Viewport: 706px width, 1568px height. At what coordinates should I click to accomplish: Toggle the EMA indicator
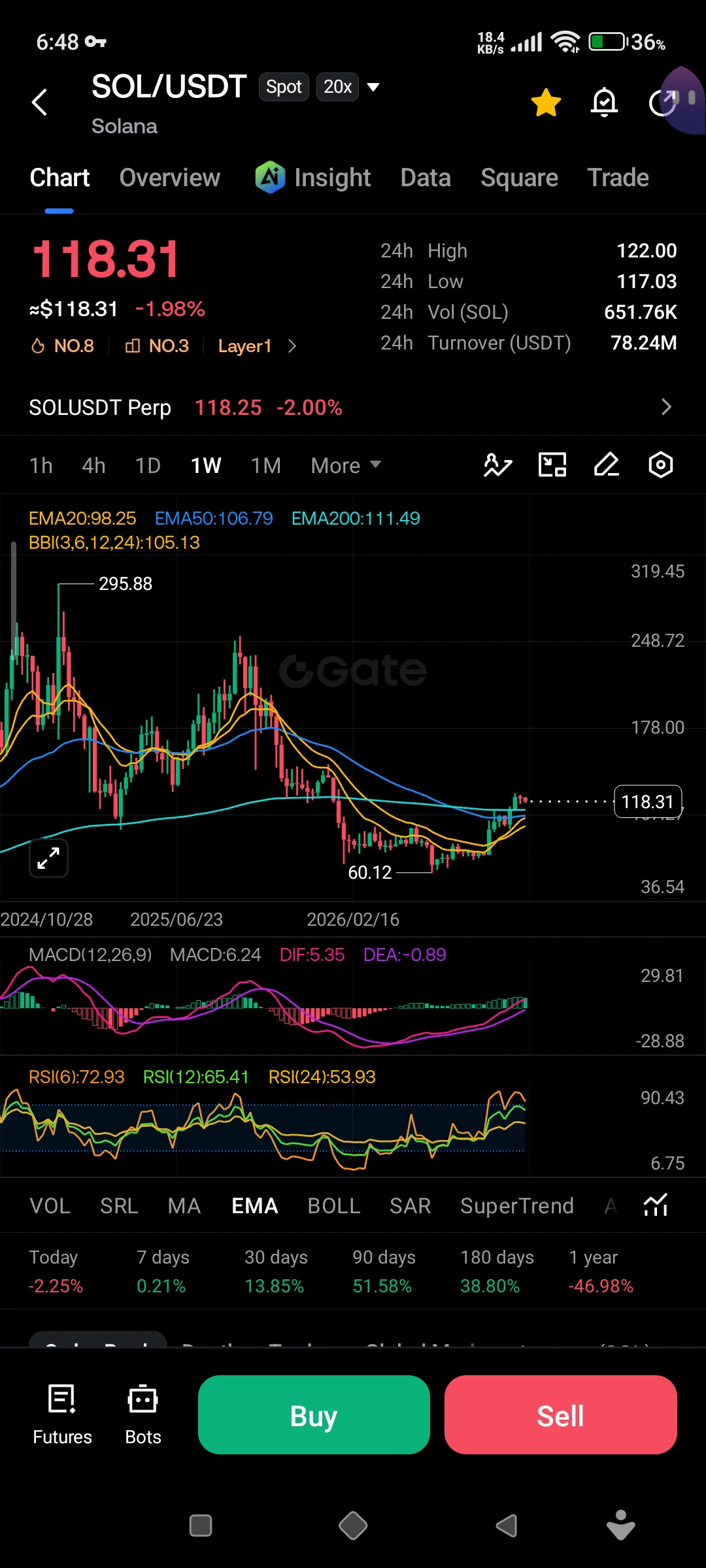click(x=255, y=1206)
